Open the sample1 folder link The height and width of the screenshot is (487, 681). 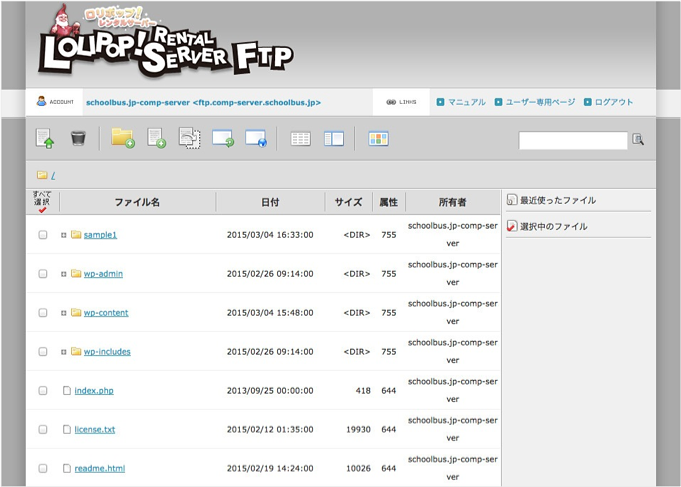(100, 235)
